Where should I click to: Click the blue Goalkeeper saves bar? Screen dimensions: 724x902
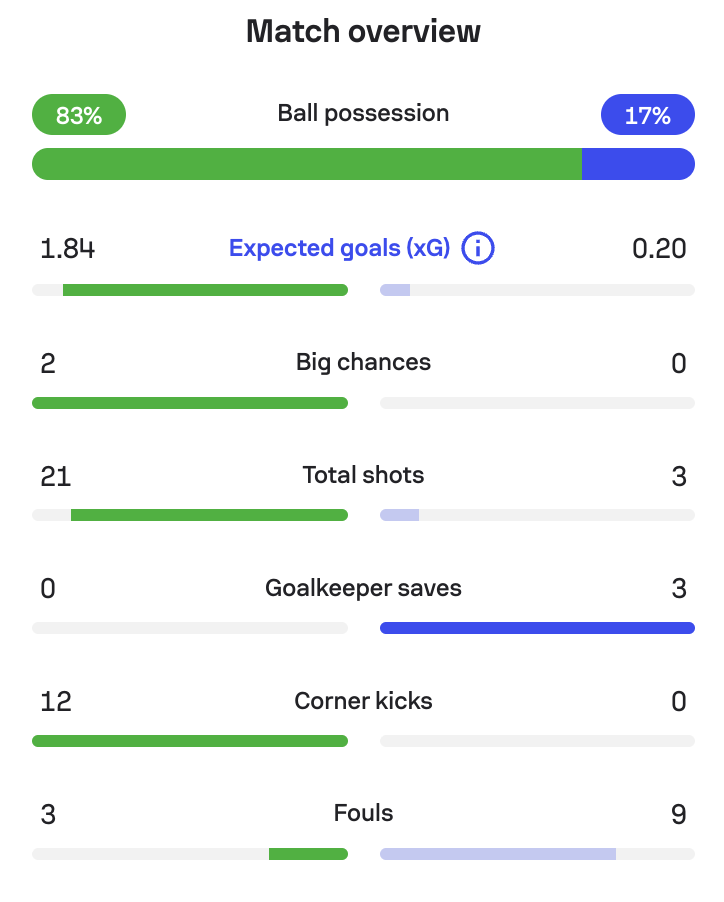[x=537, y=628]
